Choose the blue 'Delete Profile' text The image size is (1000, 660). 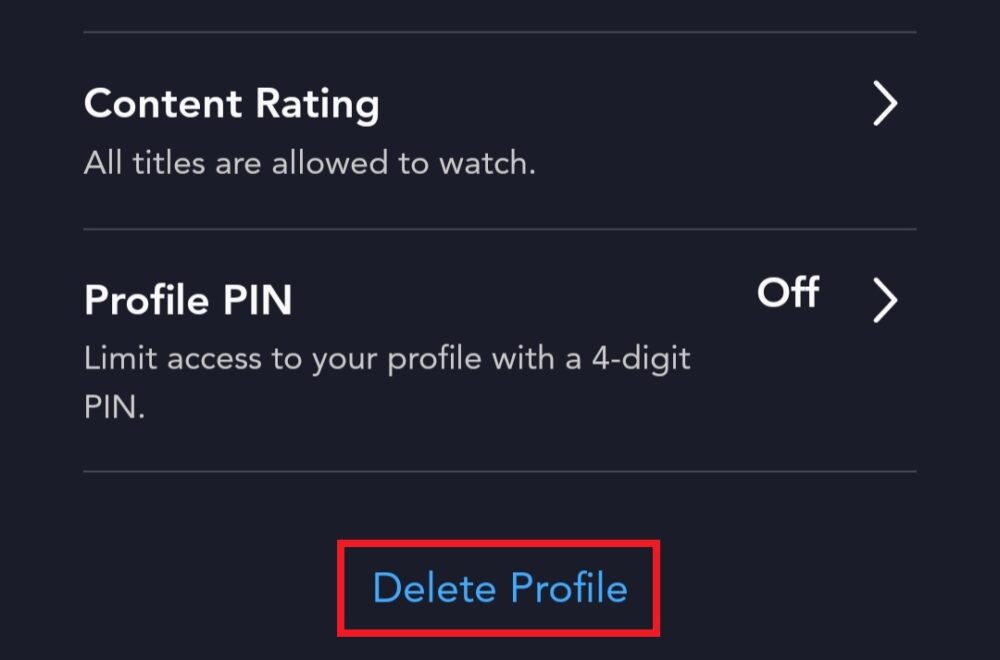(499, 588)
